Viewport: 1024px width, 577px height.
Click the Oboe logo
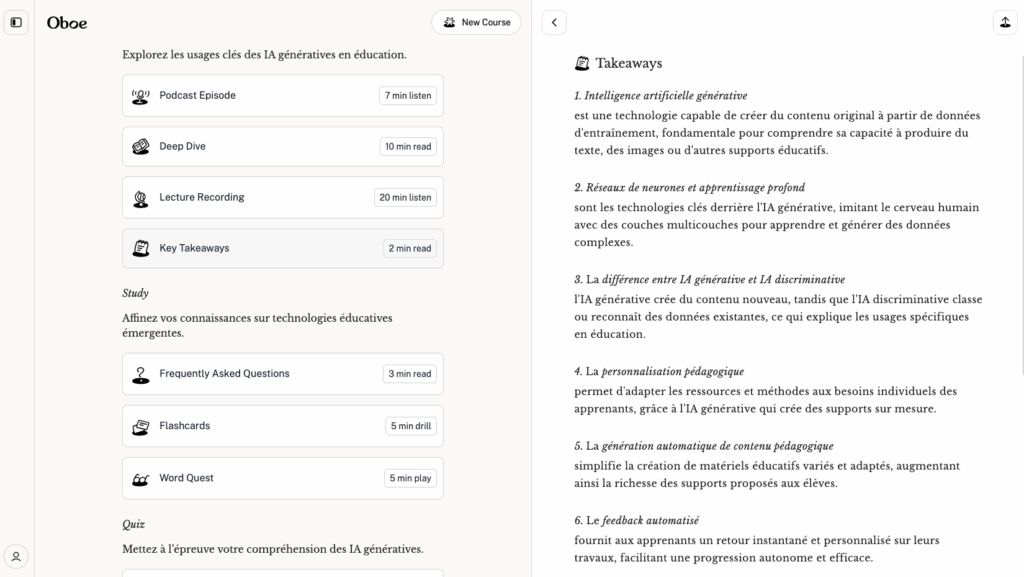click(67, 22)
